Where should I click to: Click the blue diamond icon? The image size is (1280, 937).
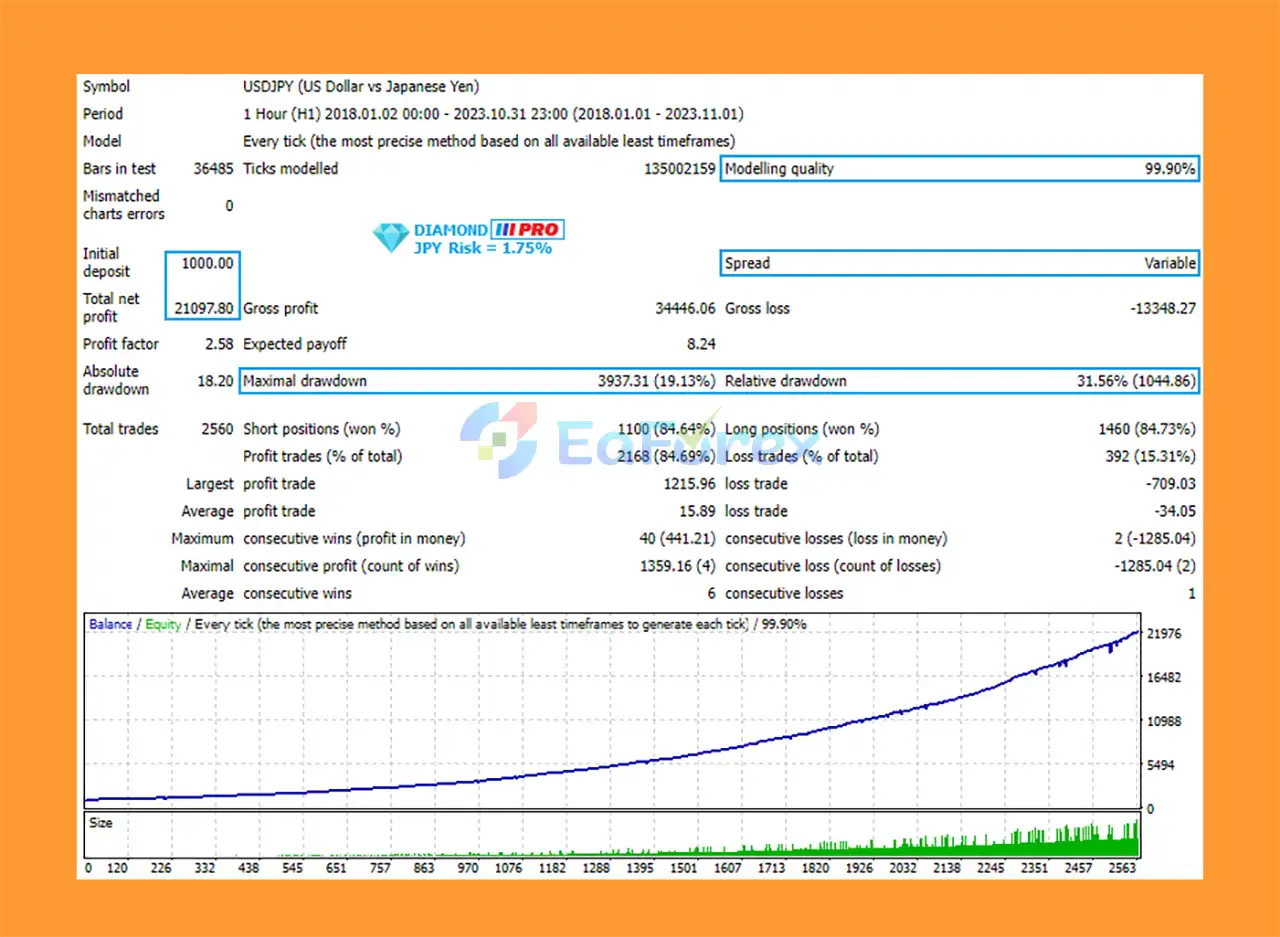[x=390, y=238]
